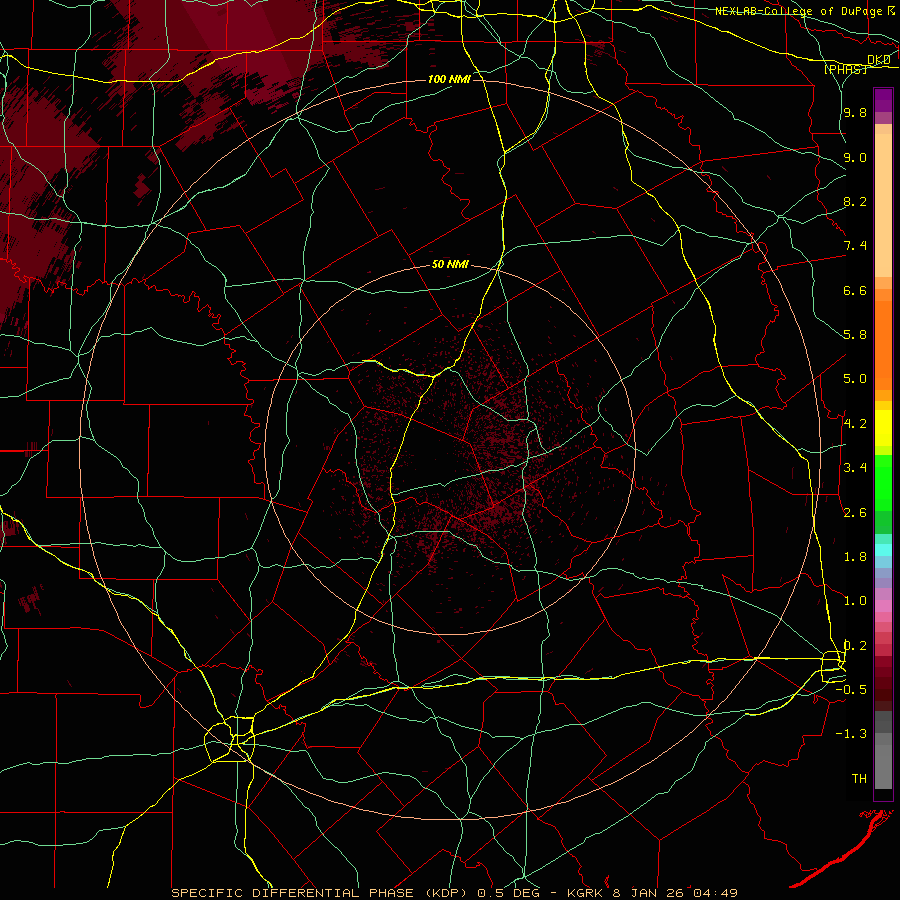Click the 5.8 value on color scale
The width and height of the screenshot is (900, 900).
(x=855, y=335)
